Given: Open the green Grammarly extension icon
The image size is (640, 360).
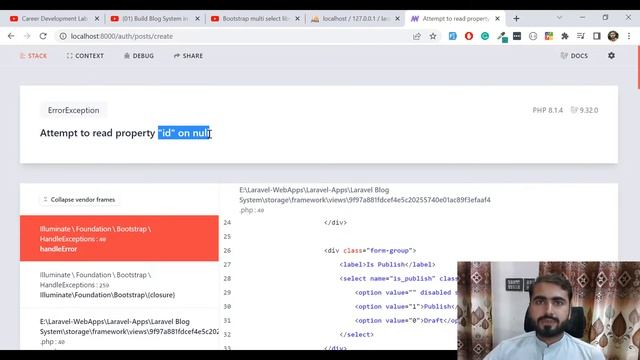Looking at the screenshot, I should point(484,36).
